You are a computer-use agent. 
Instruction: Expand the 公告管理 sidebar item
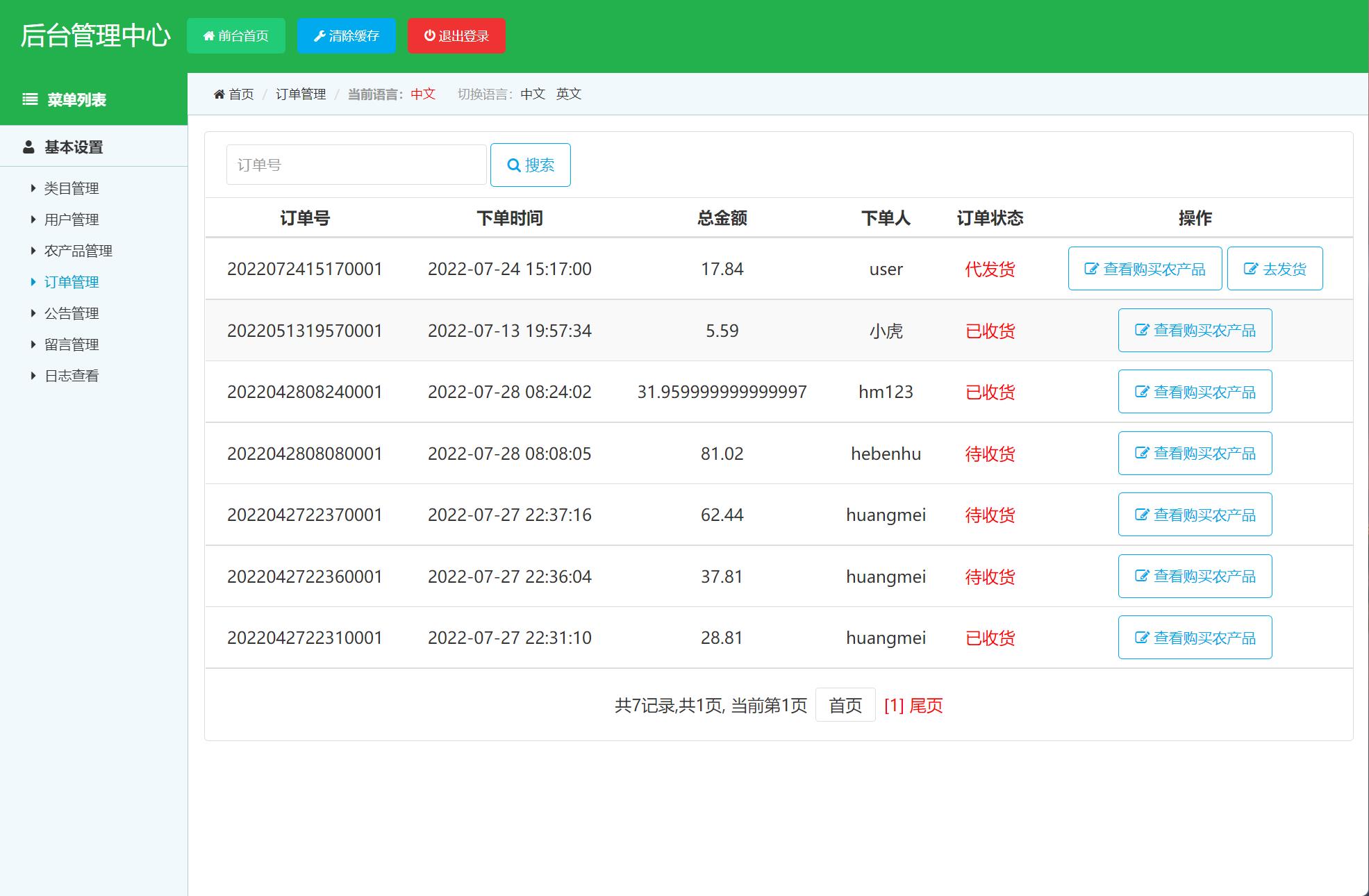tap(72, 313)
